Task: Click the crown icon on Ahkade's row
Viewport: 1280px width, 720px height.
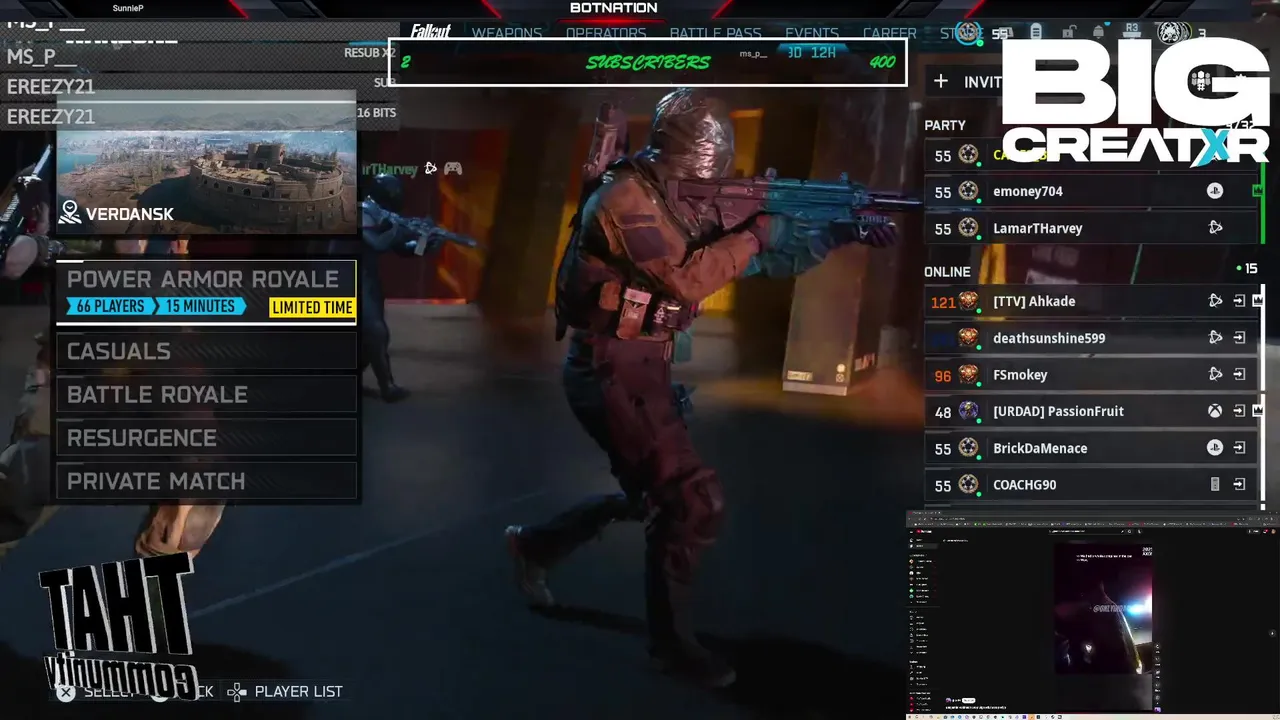Action: tap(1257, 300)
